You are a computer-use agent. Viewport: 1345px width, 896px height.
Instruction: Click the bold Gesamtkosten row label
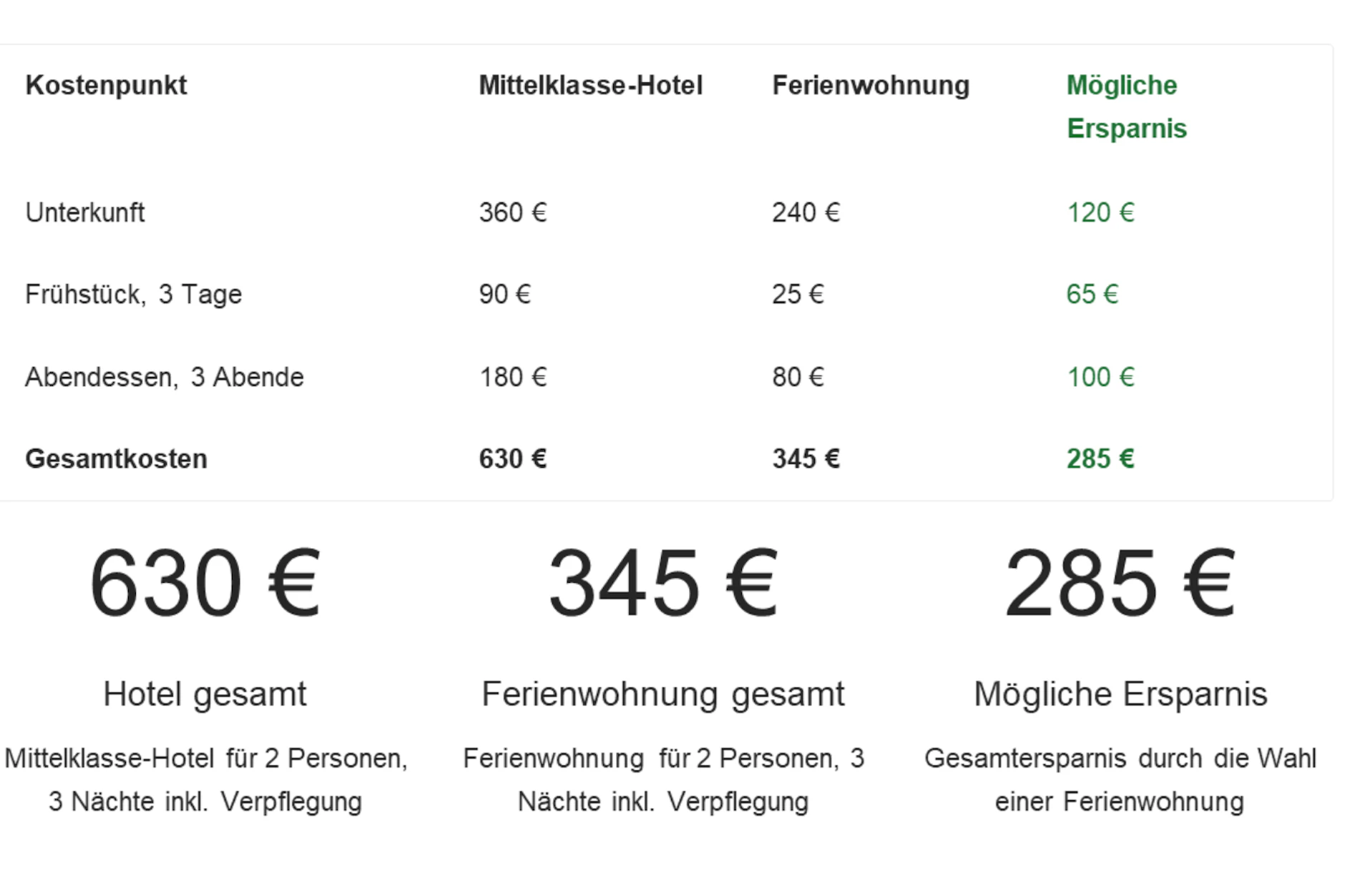116,459
